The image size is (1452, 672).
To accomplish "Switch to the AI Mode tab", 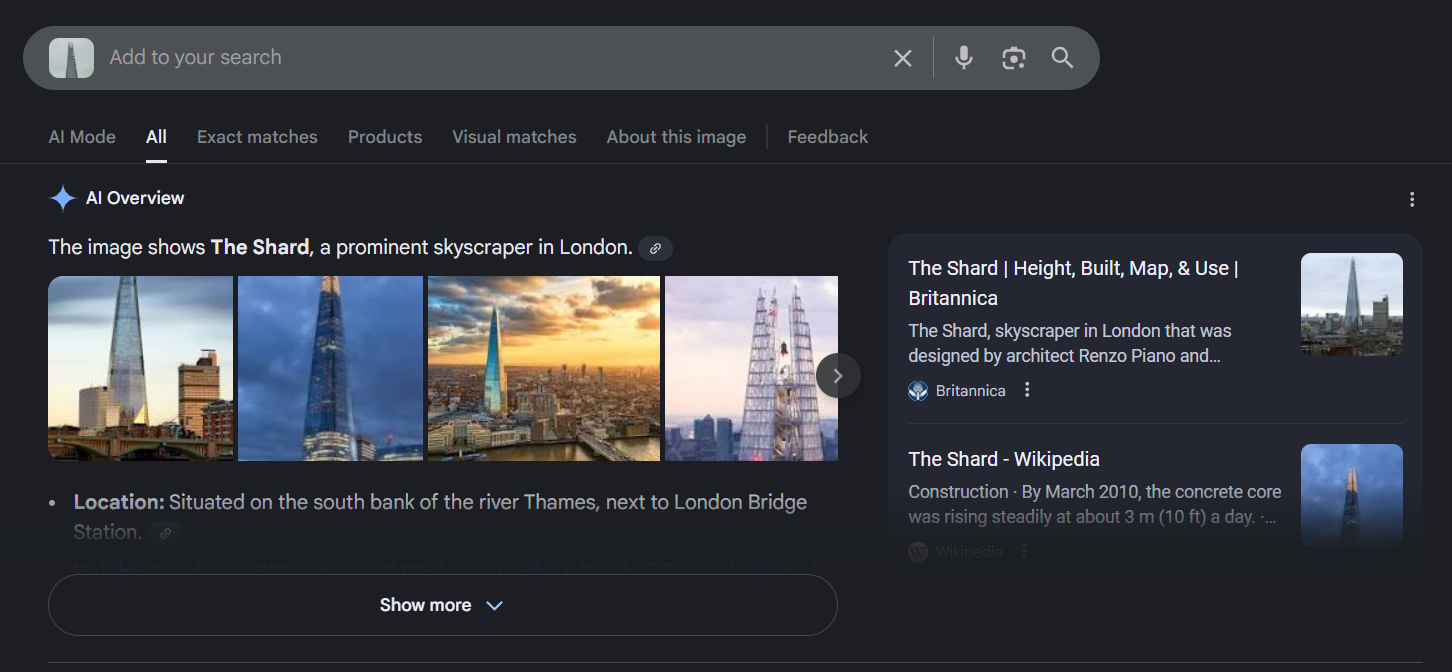I will (x=82, y=137).
